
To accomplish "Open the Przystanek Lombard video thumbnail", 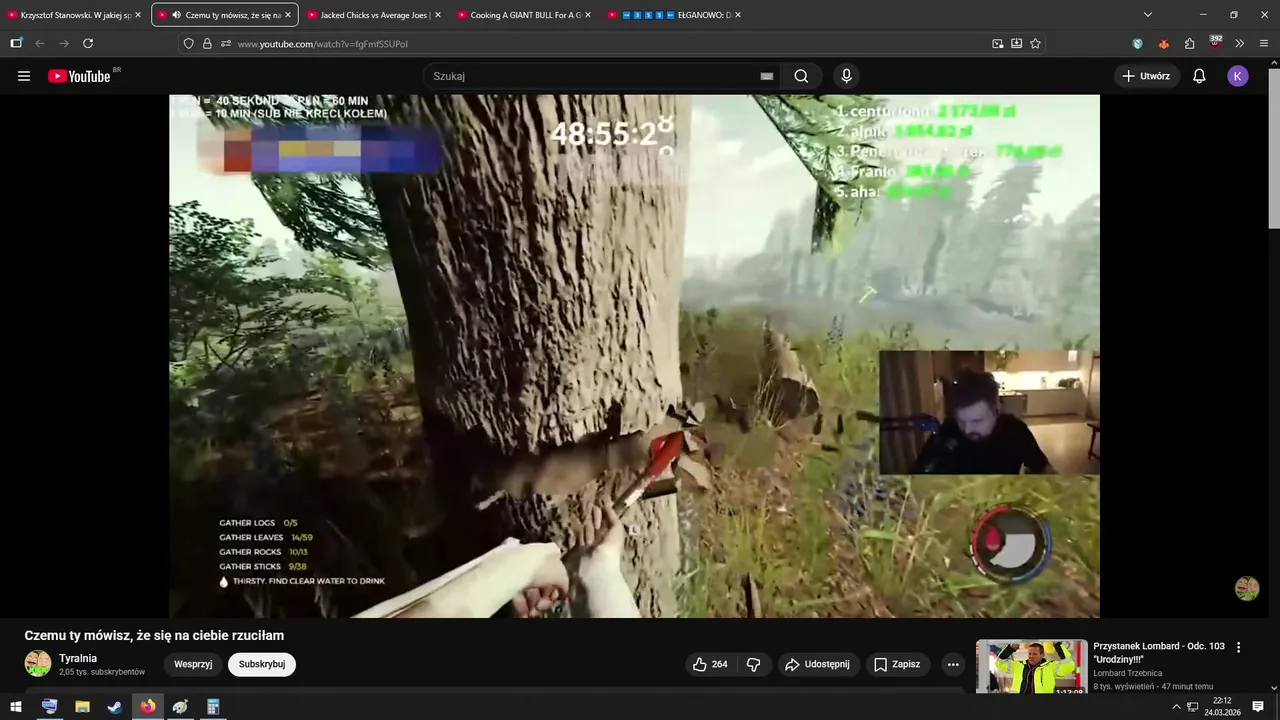I will [1031, 667].
